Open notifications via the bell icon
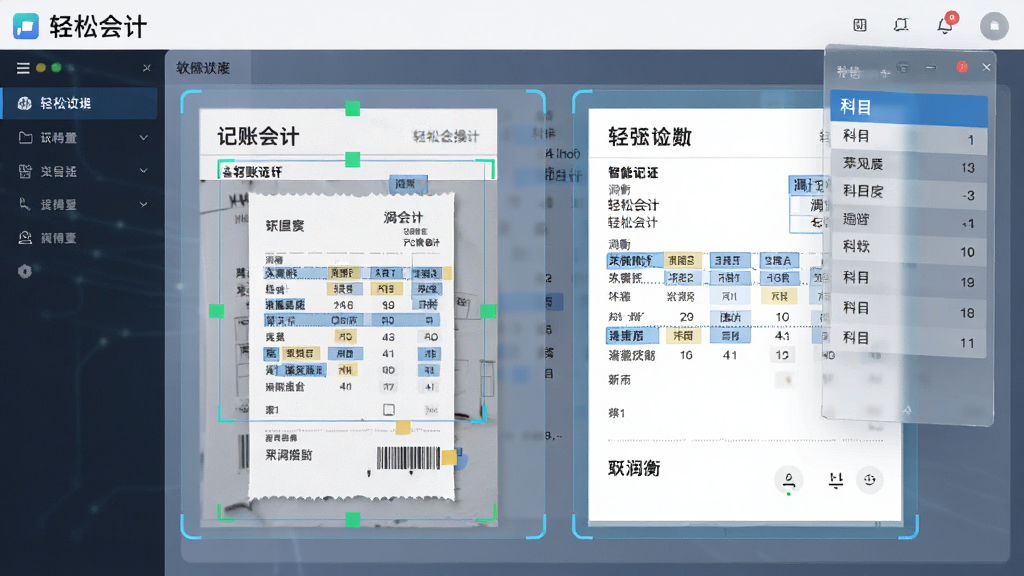The height and width of the screenshot is (576, 1024). [x=945, y=25]
